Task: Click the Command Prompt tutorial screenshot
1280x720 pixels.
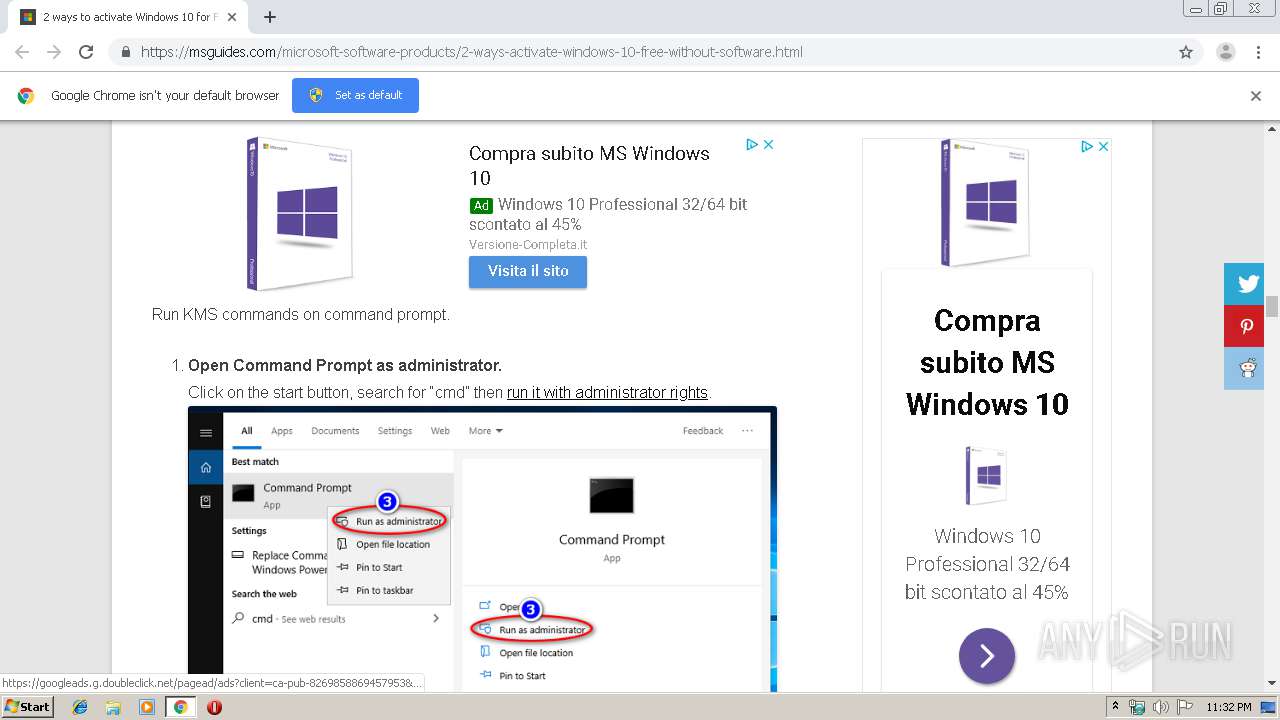Action: coord(482,548)
